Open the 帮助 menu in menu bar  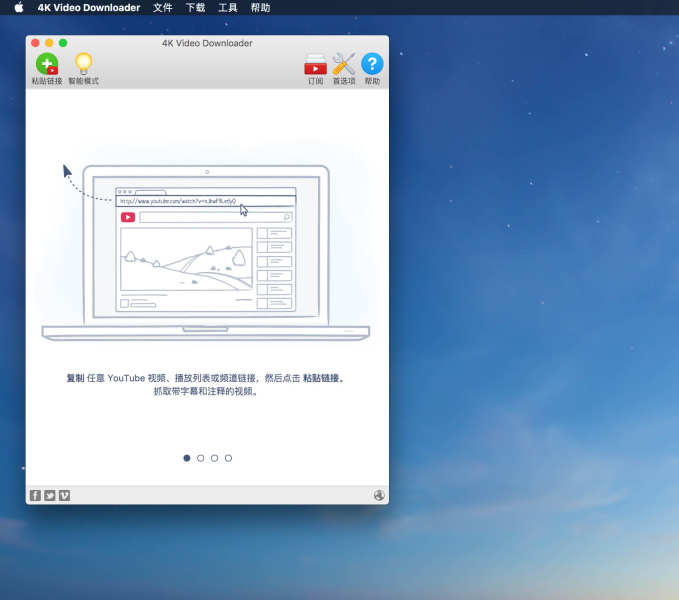[260, 7]
